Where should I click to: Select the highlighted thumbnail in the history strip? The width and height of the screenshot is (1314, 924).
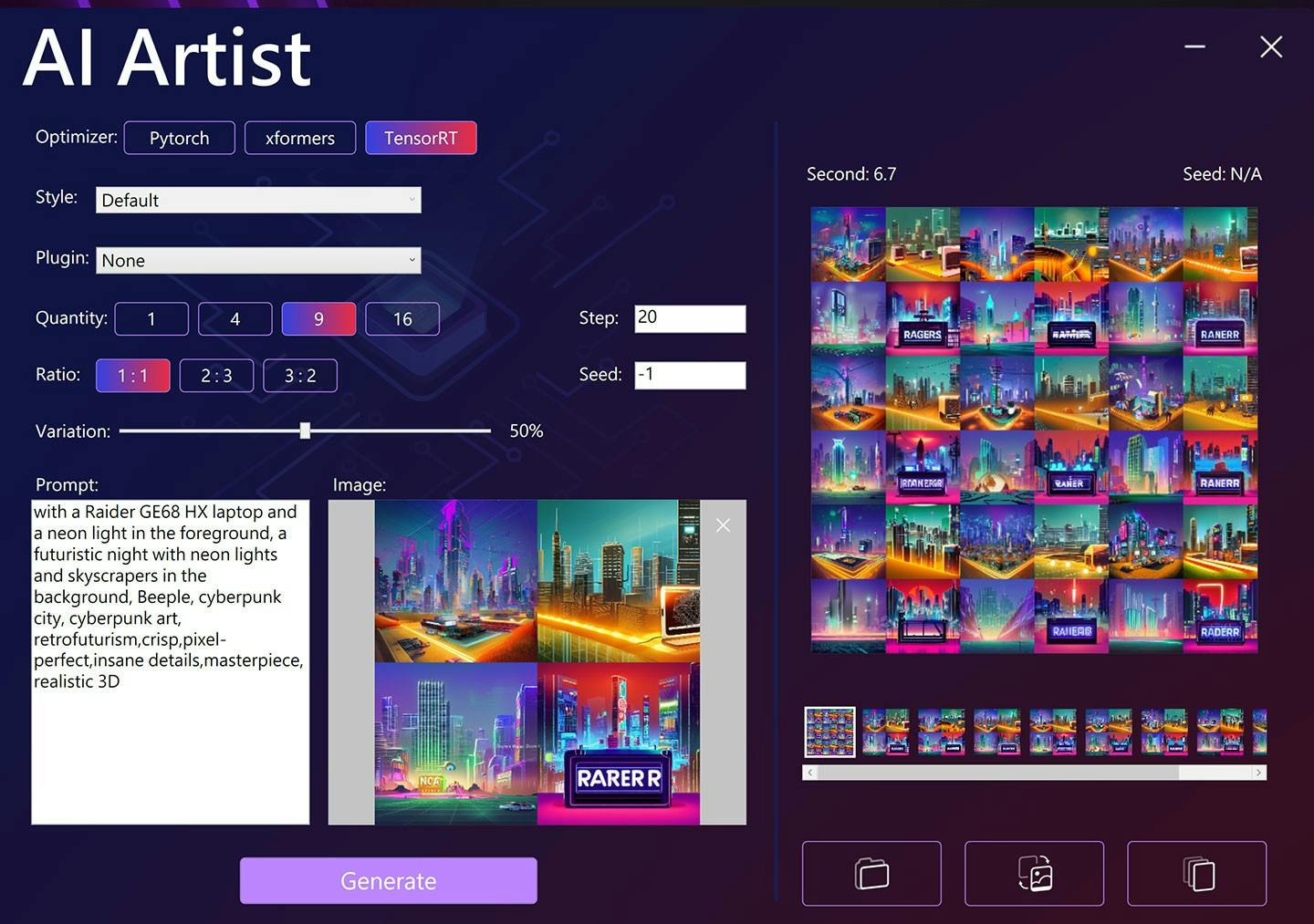tap(829, 732)
